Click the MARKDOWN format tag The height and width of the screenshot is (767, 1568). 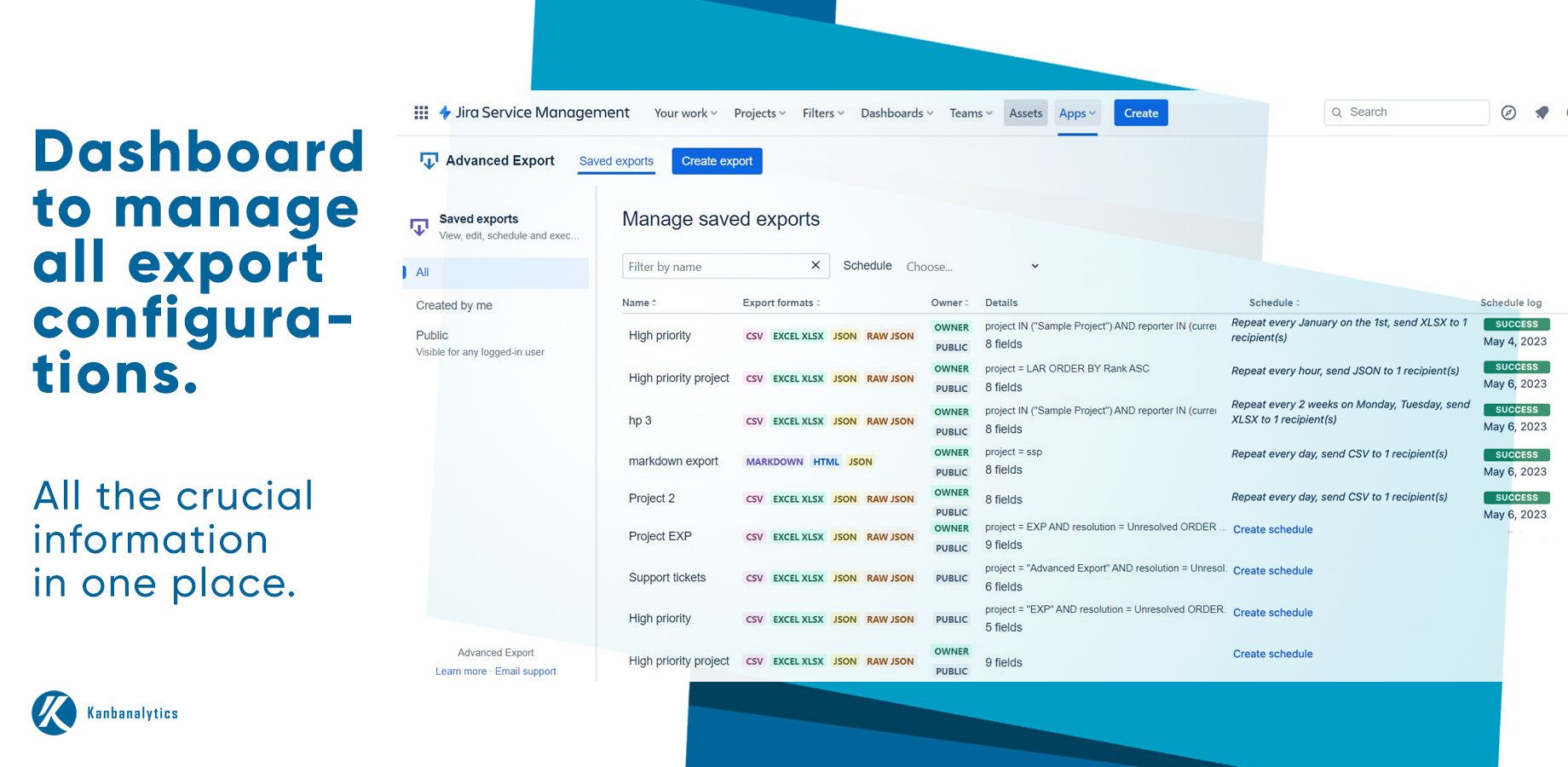coord(775,462)
